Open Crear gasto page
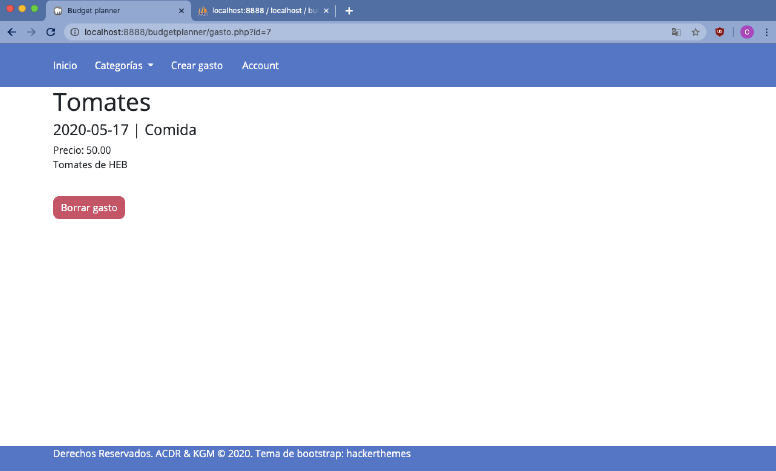 click(x=197, y=66)
